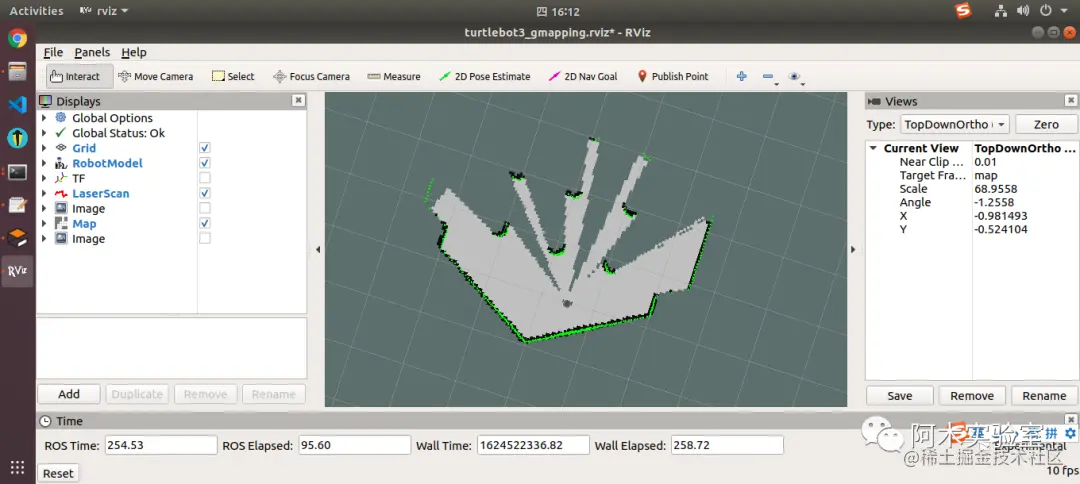Image resolution: width=1080 pixels, height=484 pixels.
Task: Expand the RobotModel display properties
Action: pyautogui.click(x=44, y=163)
